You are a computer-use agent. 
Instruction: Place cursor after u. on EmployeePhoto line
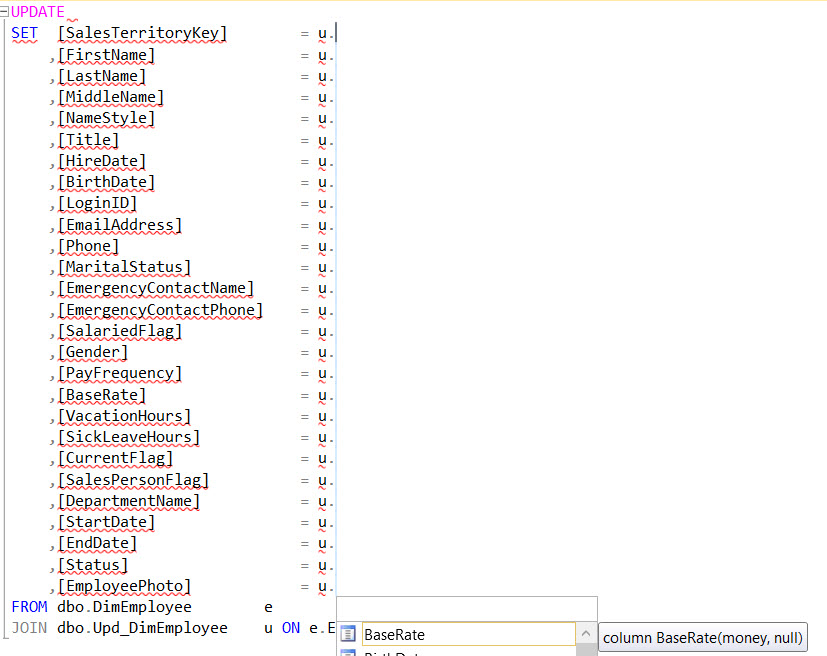[335, 586]
